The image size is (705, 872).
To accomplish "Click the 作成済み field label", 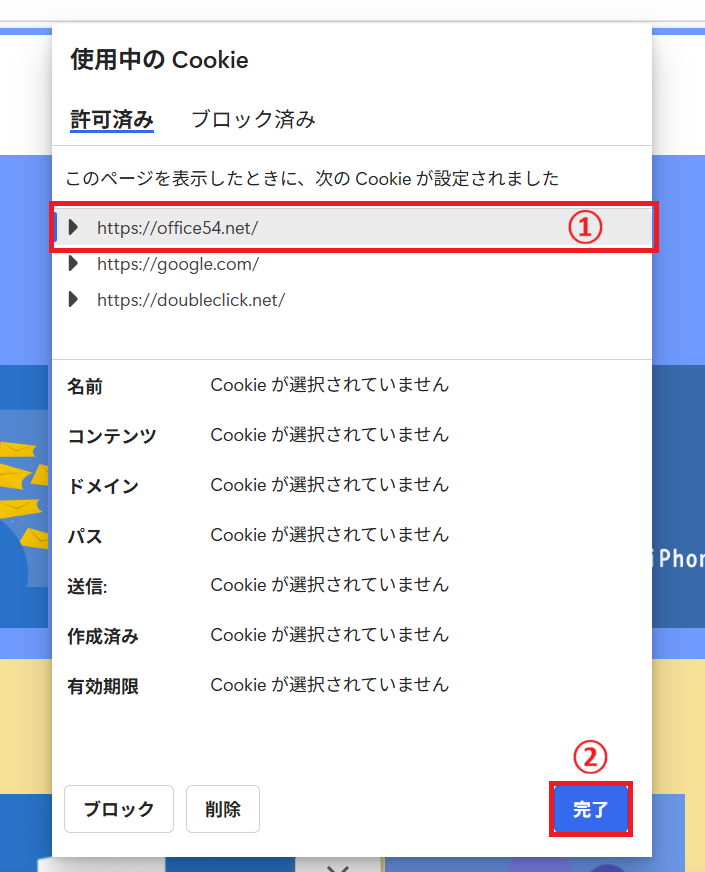I will 103,636.
